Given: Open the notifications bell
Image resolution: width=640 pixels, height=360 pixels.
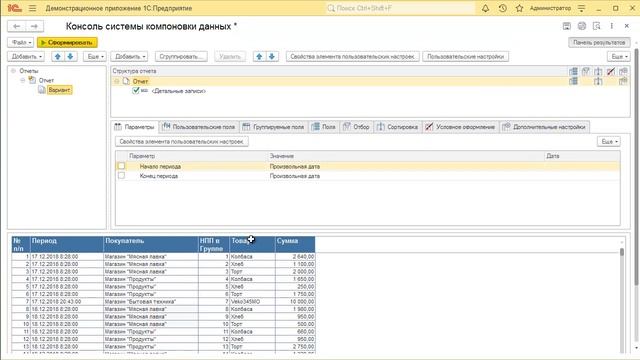Looking at the screenshot, I should (485, 8).
